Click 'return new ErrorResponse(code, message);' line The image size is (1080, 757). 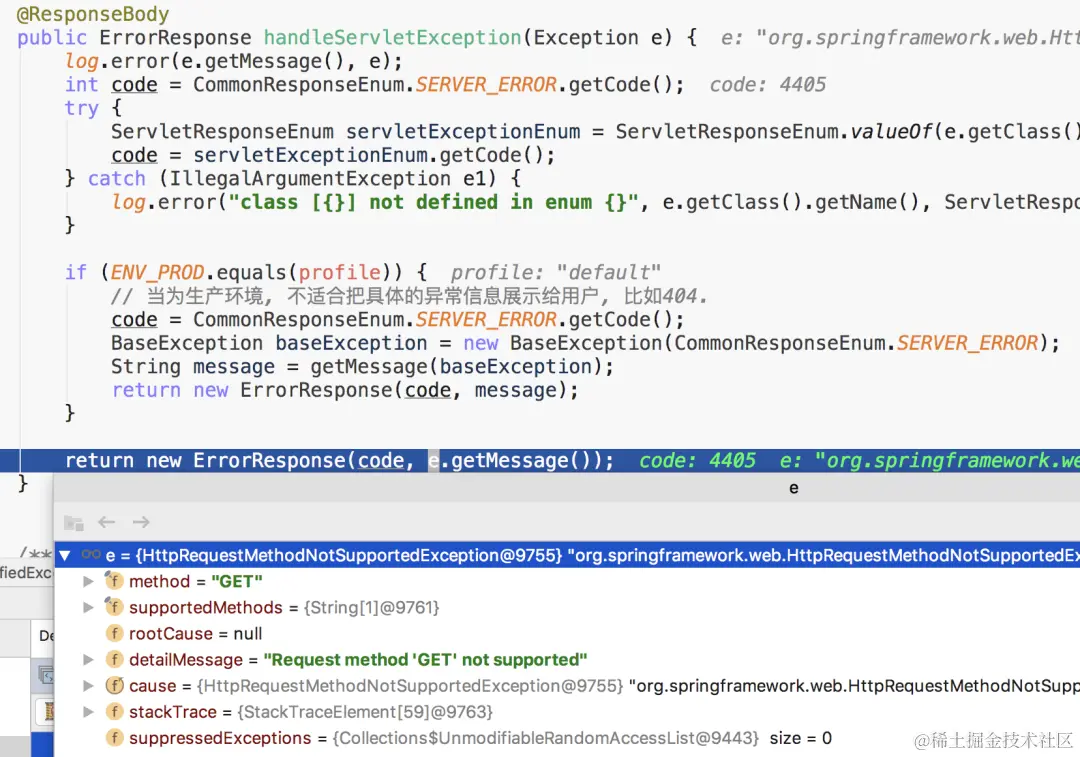[345, 390]
